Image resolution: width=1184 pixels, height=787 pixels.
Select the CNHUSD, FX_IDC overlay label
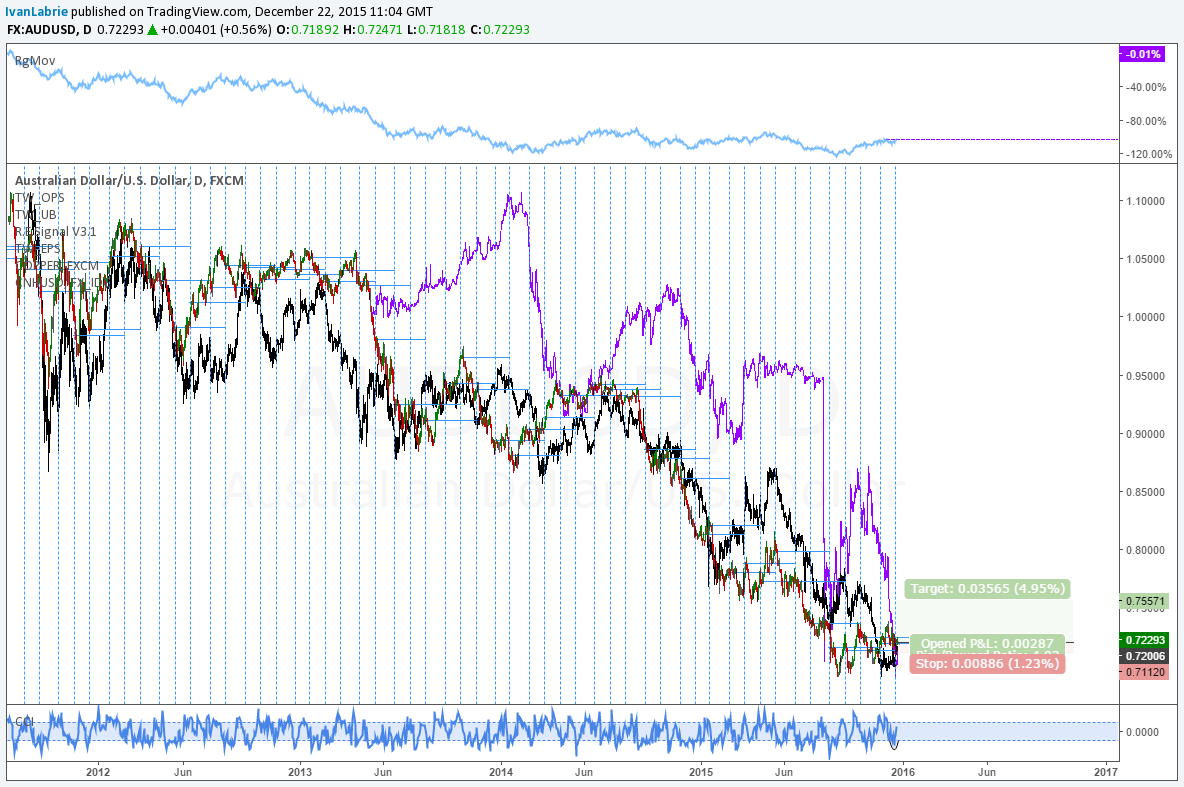point(61,282)
